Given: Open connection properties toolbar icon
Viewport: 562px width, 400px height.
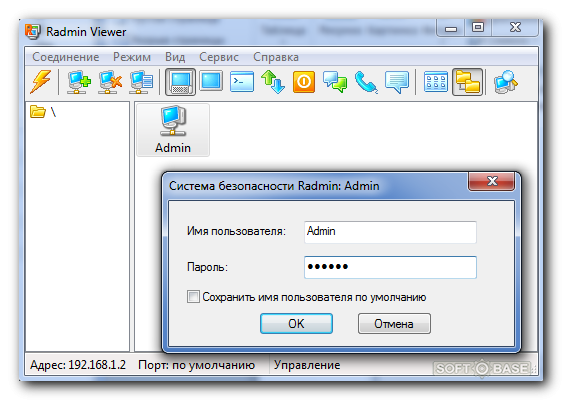Looking at the screenshot, I should pyautogui.click(x=141, y=82).
